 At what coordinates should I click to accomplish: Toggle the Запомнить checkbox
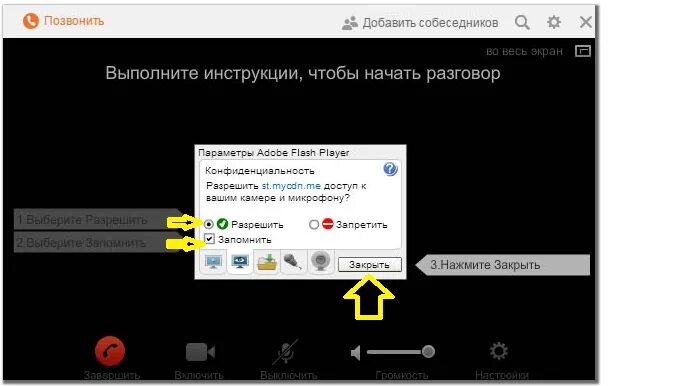pos(209,239)
